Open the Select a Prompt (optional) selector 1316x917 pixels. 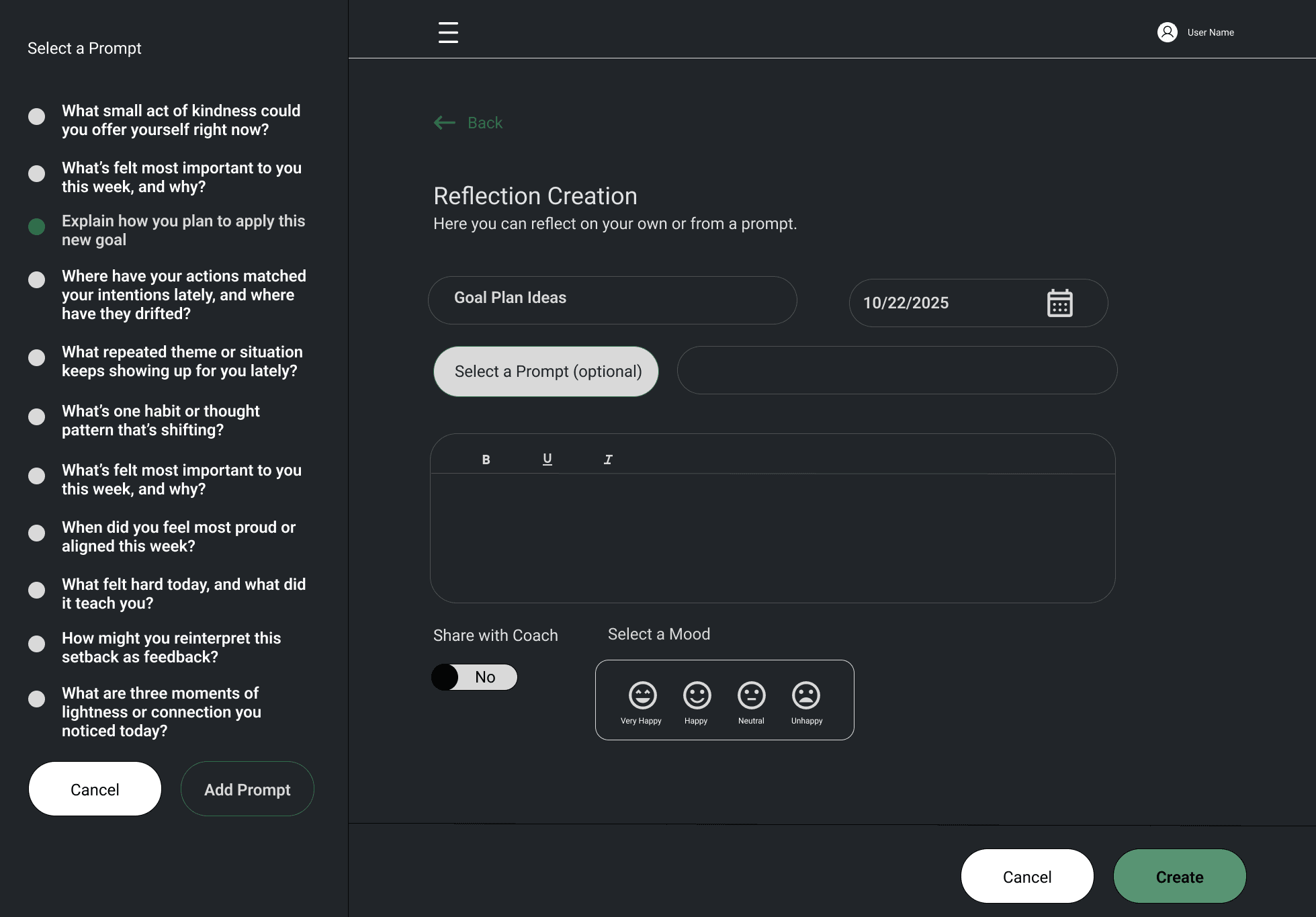[545, 372]
